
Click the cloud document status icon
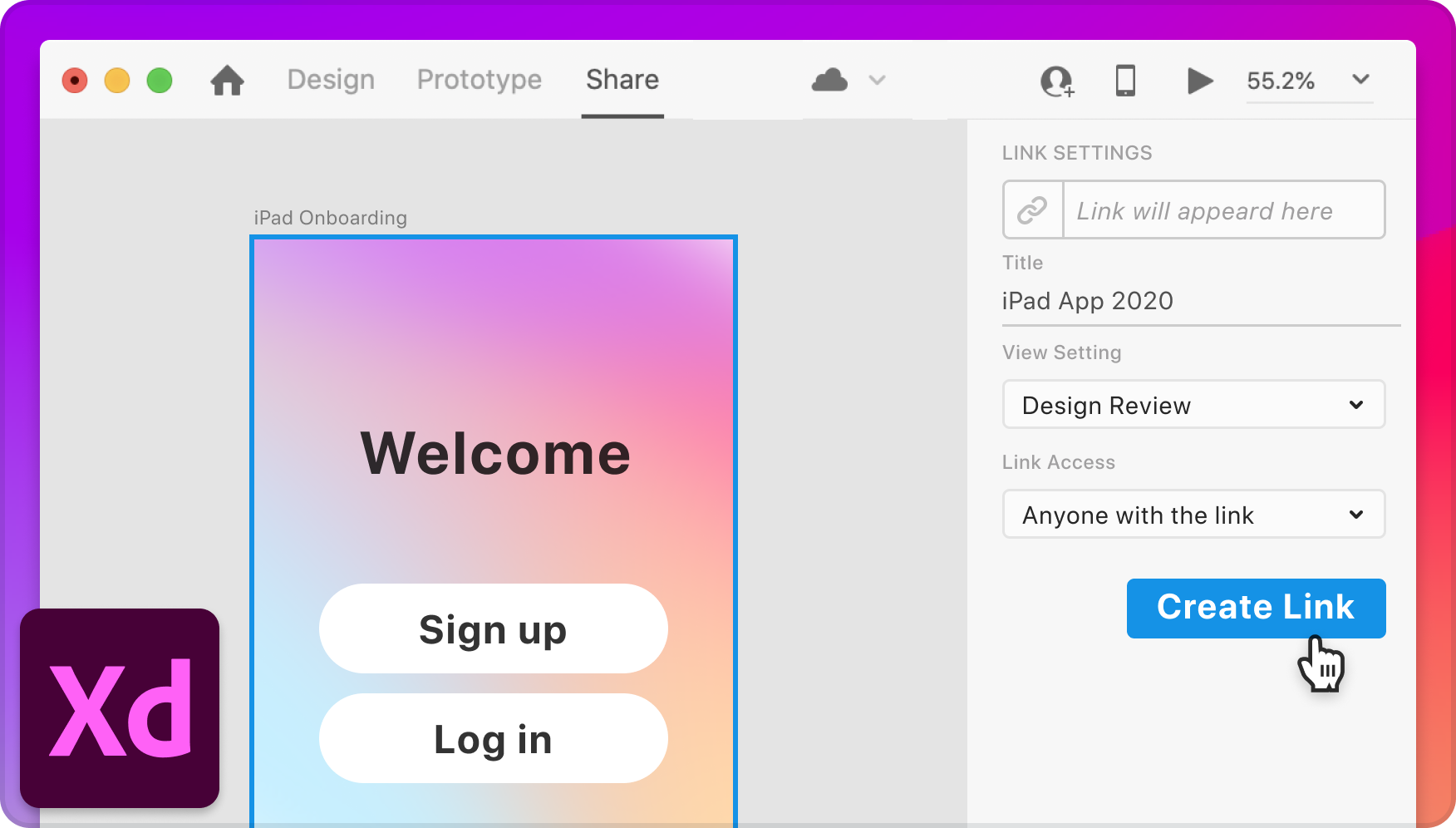(829, 80)
